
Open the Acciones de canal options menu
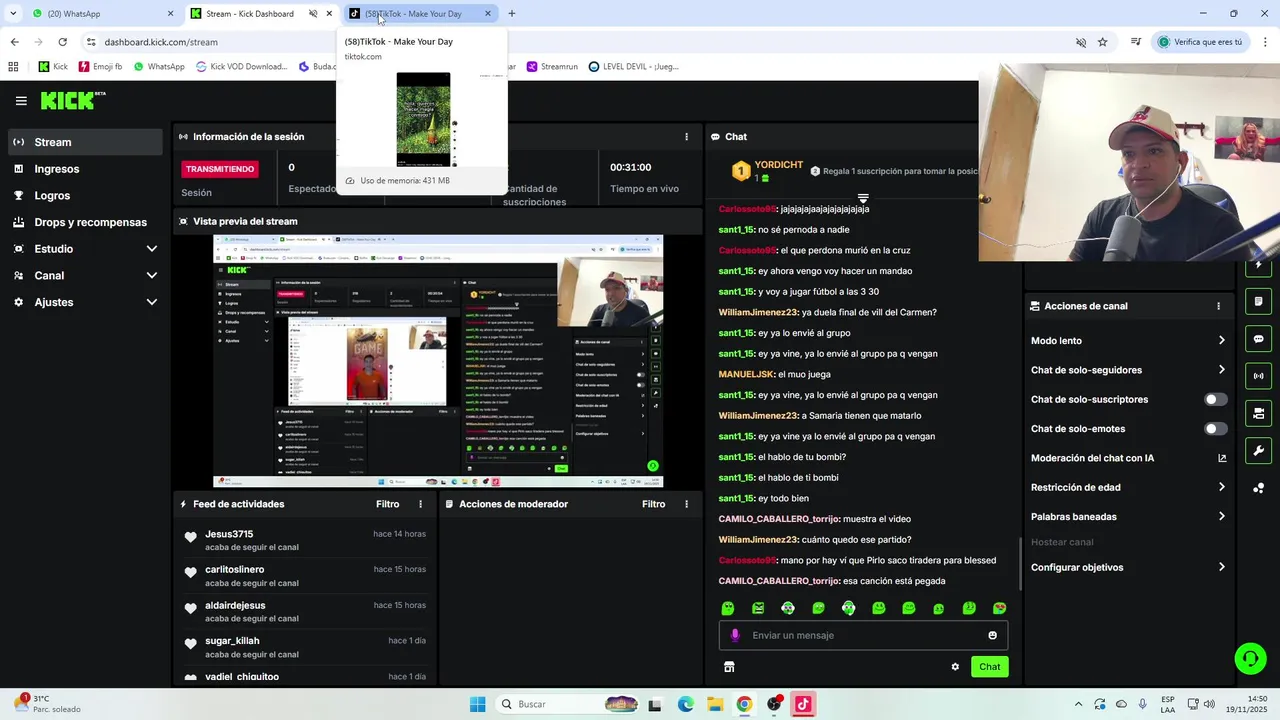pyautogui.click(x=1218, y=306)
